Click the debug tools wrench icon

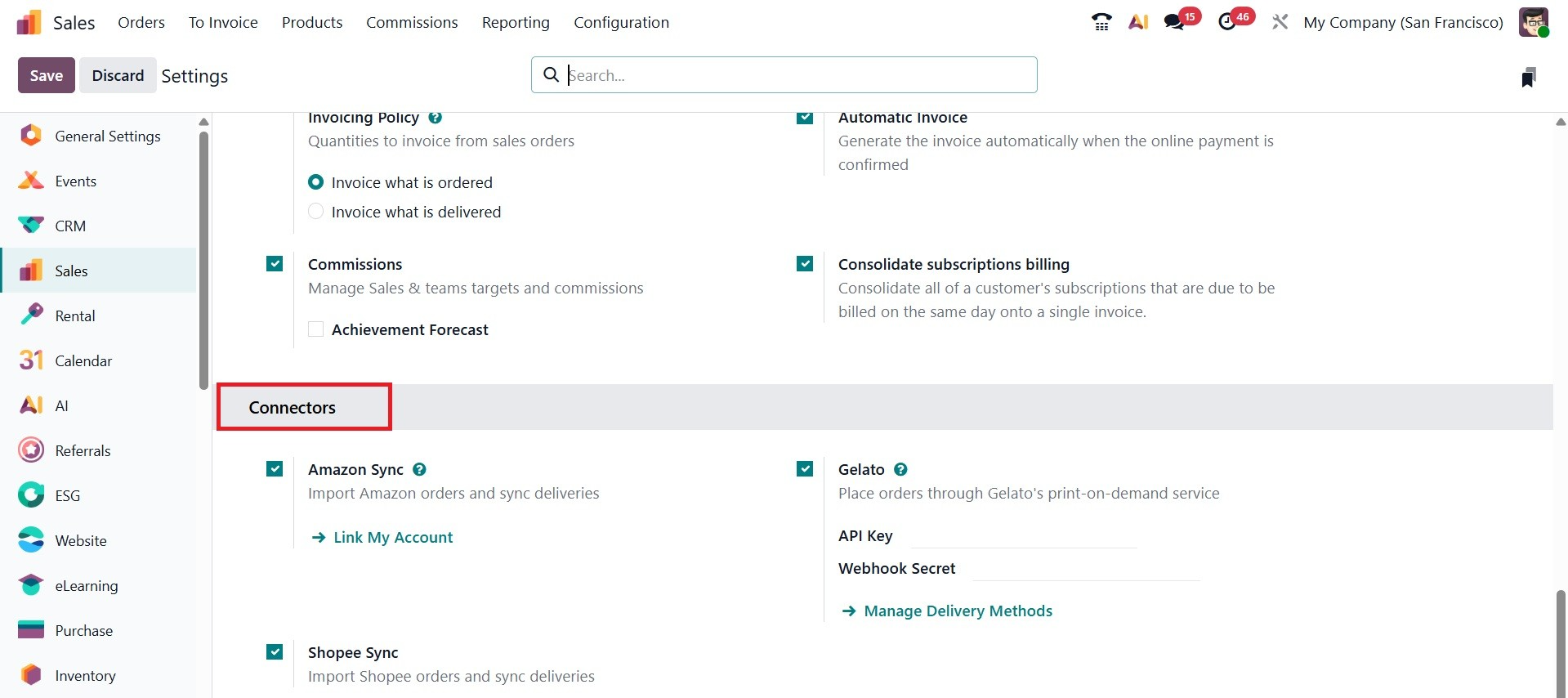pos(1280,22)
